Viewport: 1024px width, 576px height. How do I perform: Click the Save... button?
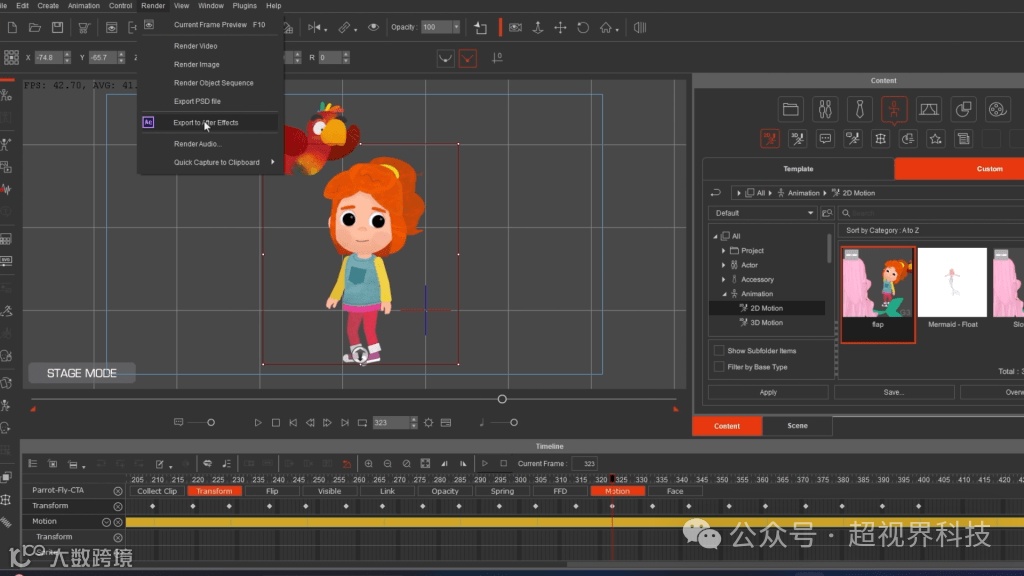893,392
